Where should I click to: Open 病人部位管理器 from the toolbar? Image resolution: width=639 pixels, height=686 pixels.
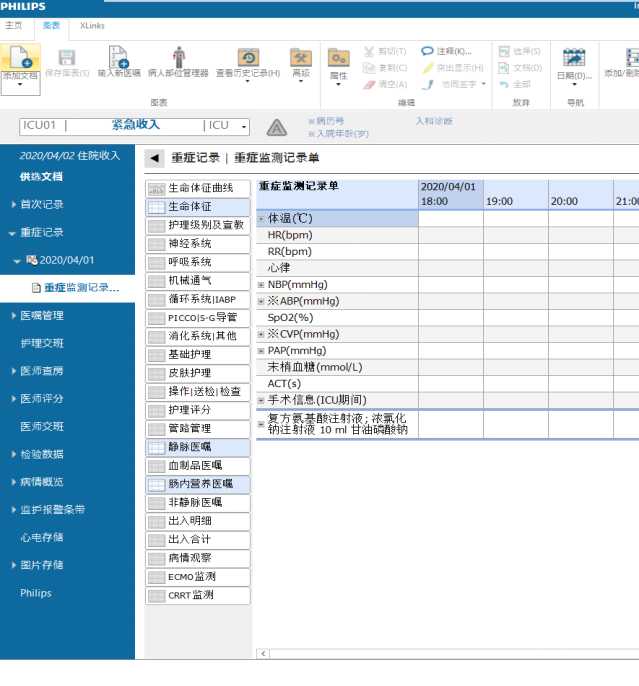(x=178, y=57)
